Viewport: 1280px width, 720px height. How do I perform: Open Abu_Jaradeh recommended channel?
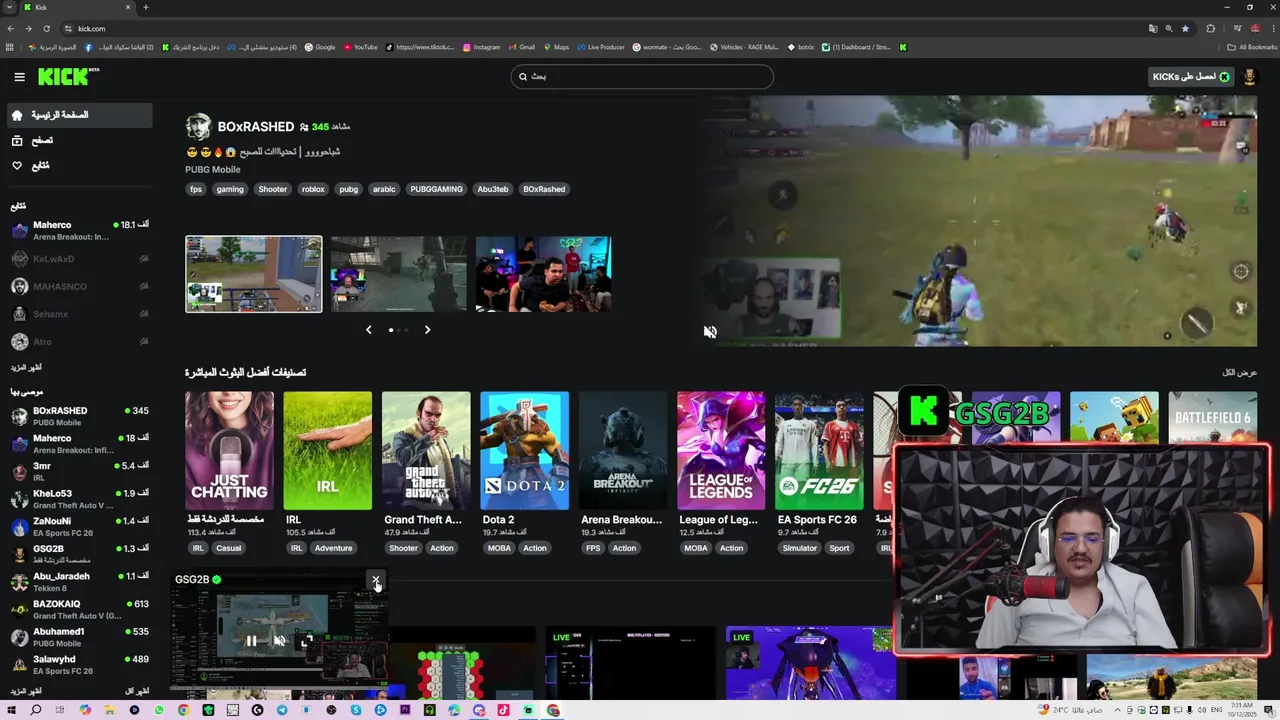79,582
